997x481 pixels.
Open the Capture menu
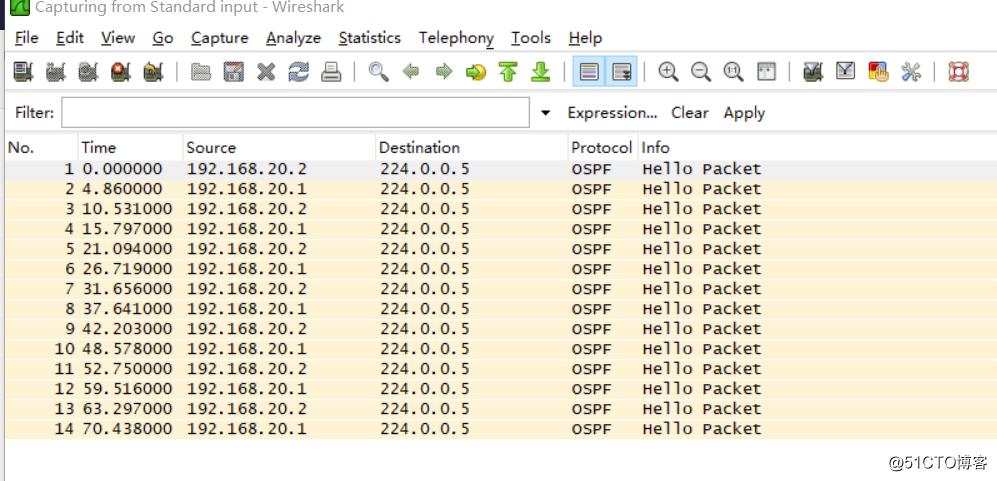pos(219,38)
